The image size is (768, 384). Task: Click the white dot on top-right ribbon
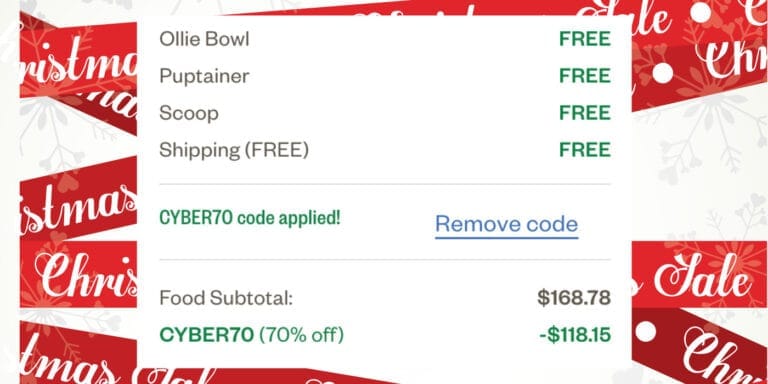pos(700,12)
